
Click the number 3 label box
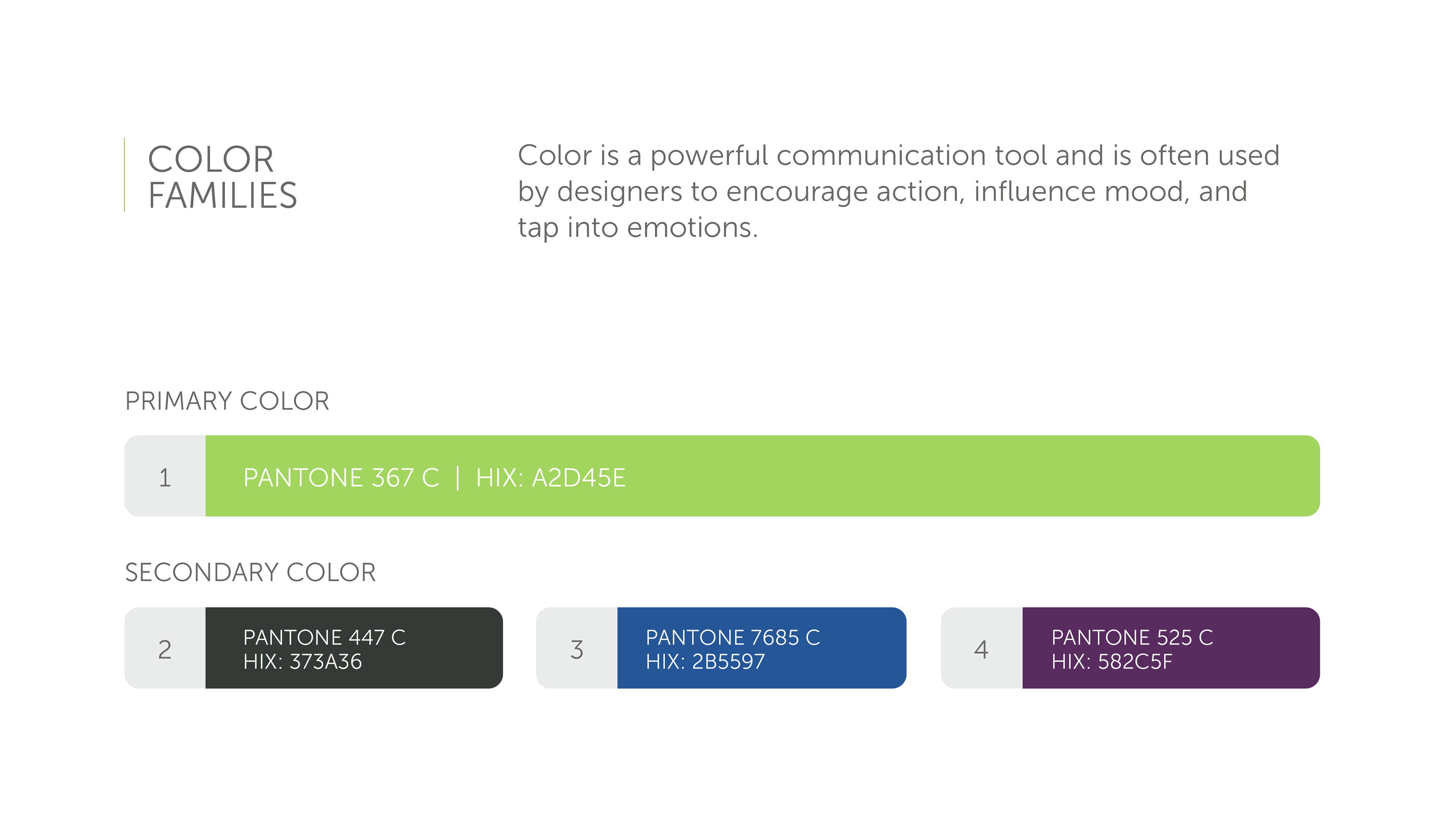pos(576,648)
